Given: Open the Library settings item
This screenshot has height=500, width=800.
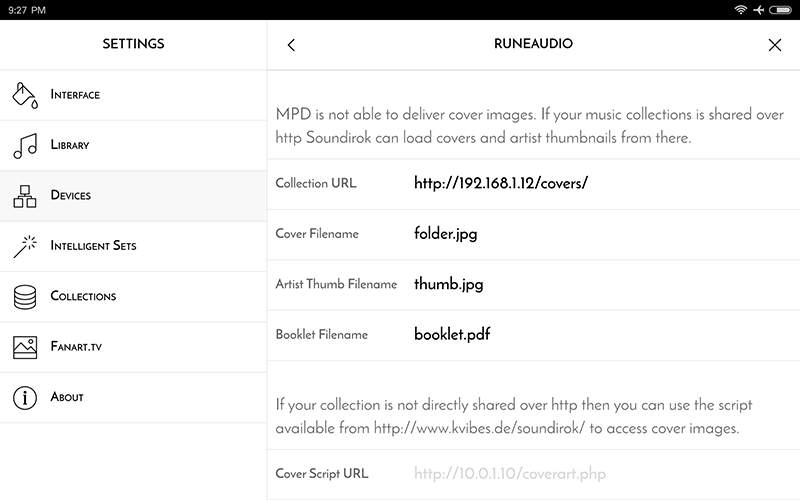Looking at the screenshot, I should (x=133, y=145).
